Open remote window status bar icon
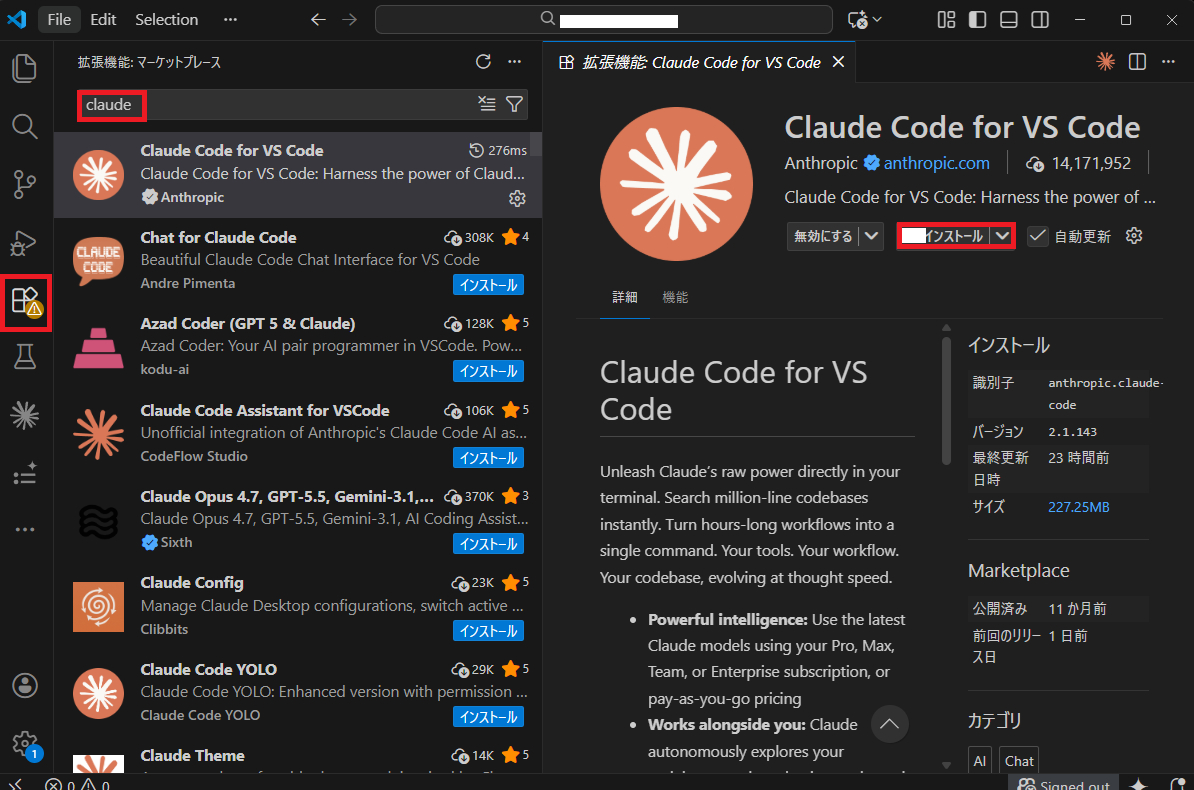The image size is (1194, 790). [x=15, y=784]
